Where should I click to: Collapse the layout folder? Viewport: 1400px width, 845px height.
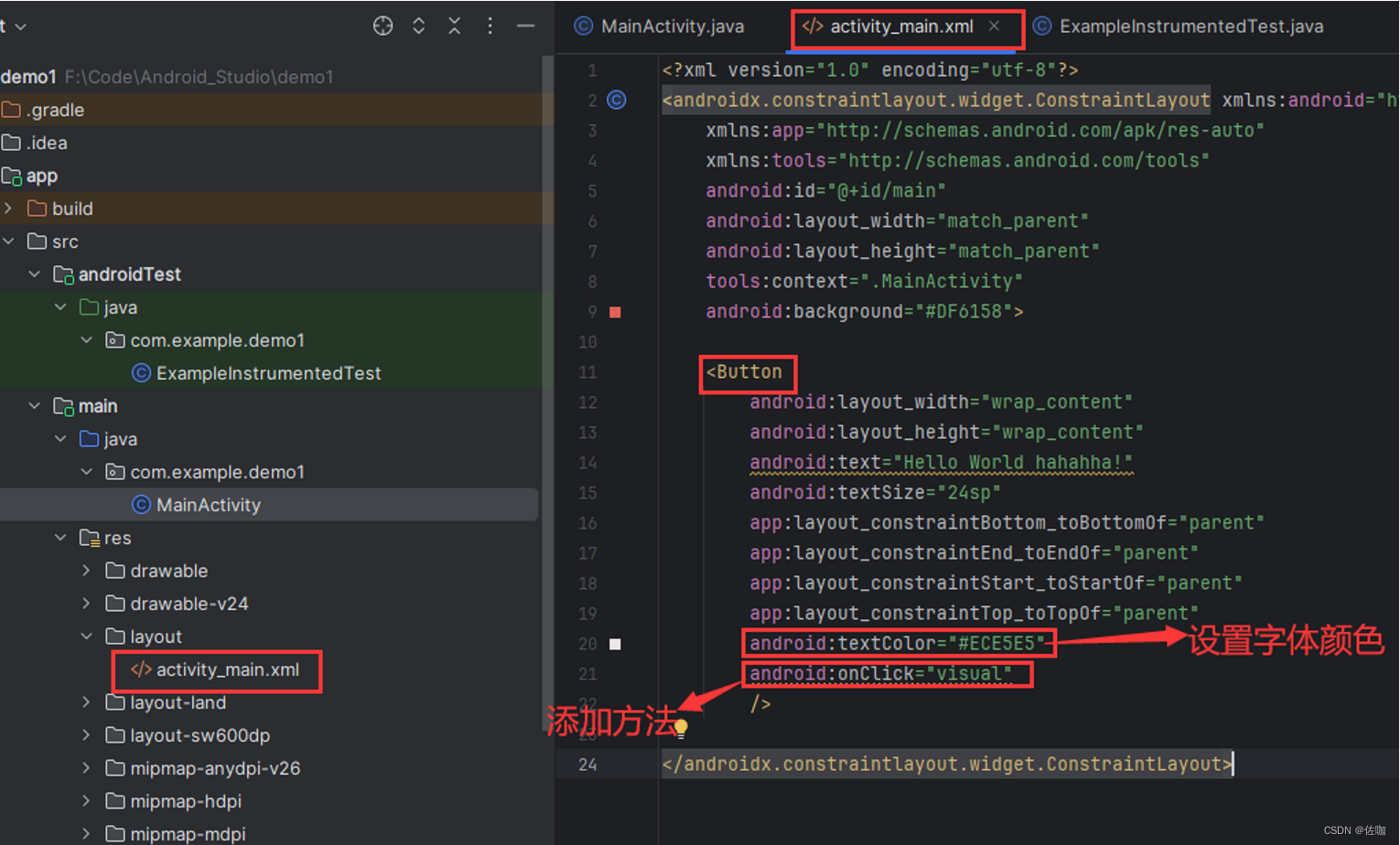[86, 636]
